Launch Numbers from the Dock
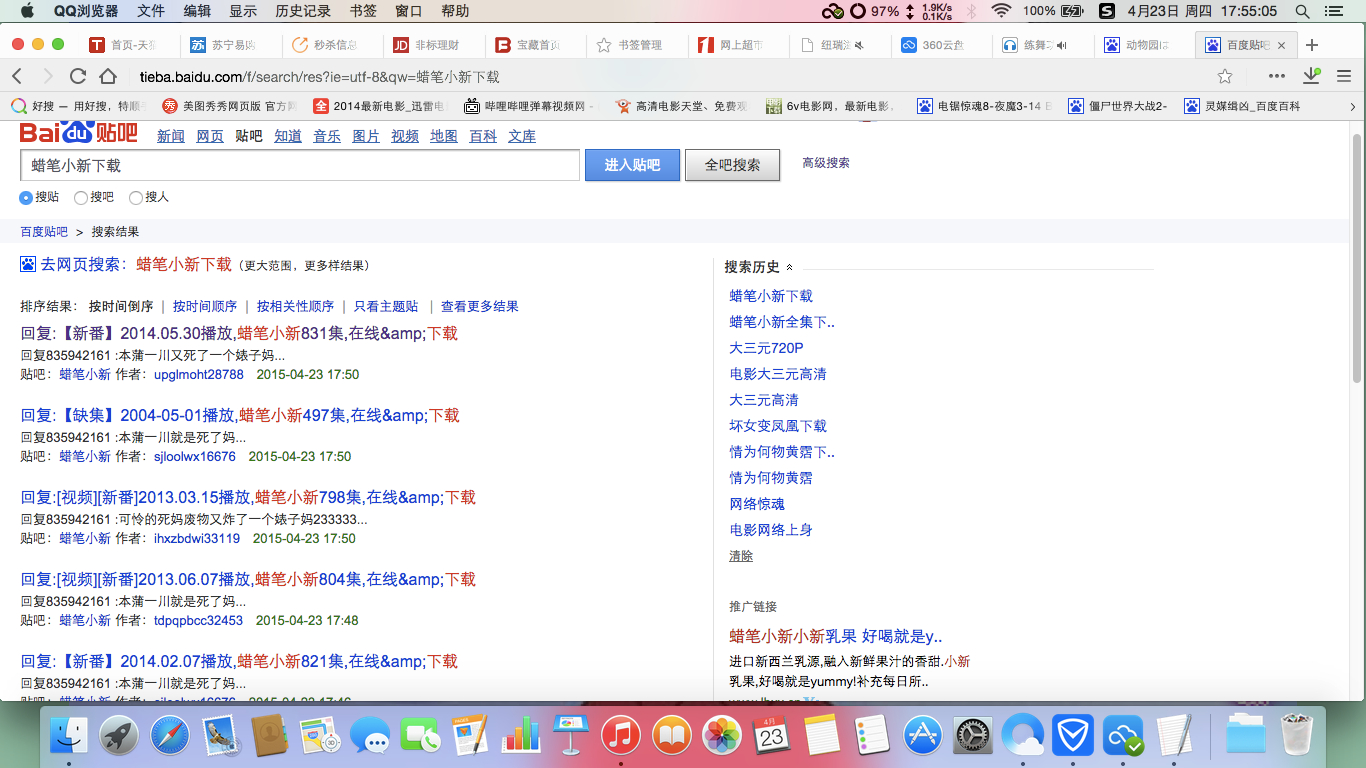 (x=520, y=737)
